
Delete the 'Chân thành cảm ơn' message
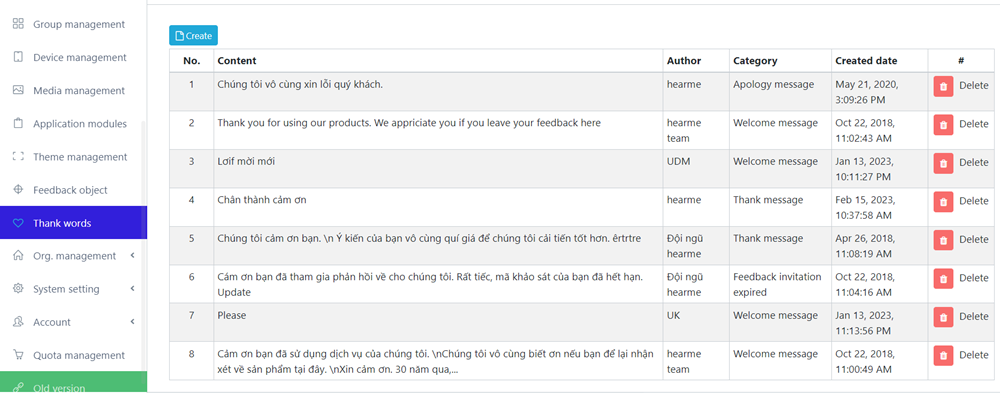click(961, 201)
